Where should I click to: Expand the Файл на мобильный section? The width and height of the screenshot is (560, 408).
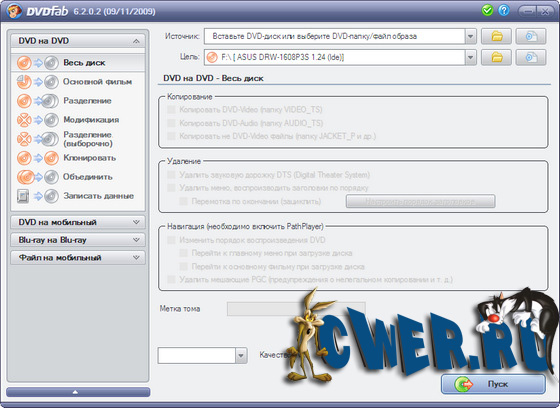pos(78,258)
